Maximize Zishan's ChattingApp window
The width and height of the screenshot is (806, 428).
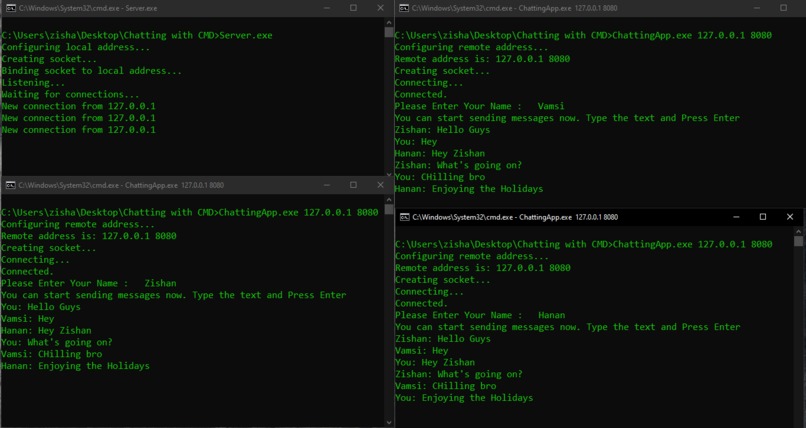pyautogui.click(x=353, y=185)
